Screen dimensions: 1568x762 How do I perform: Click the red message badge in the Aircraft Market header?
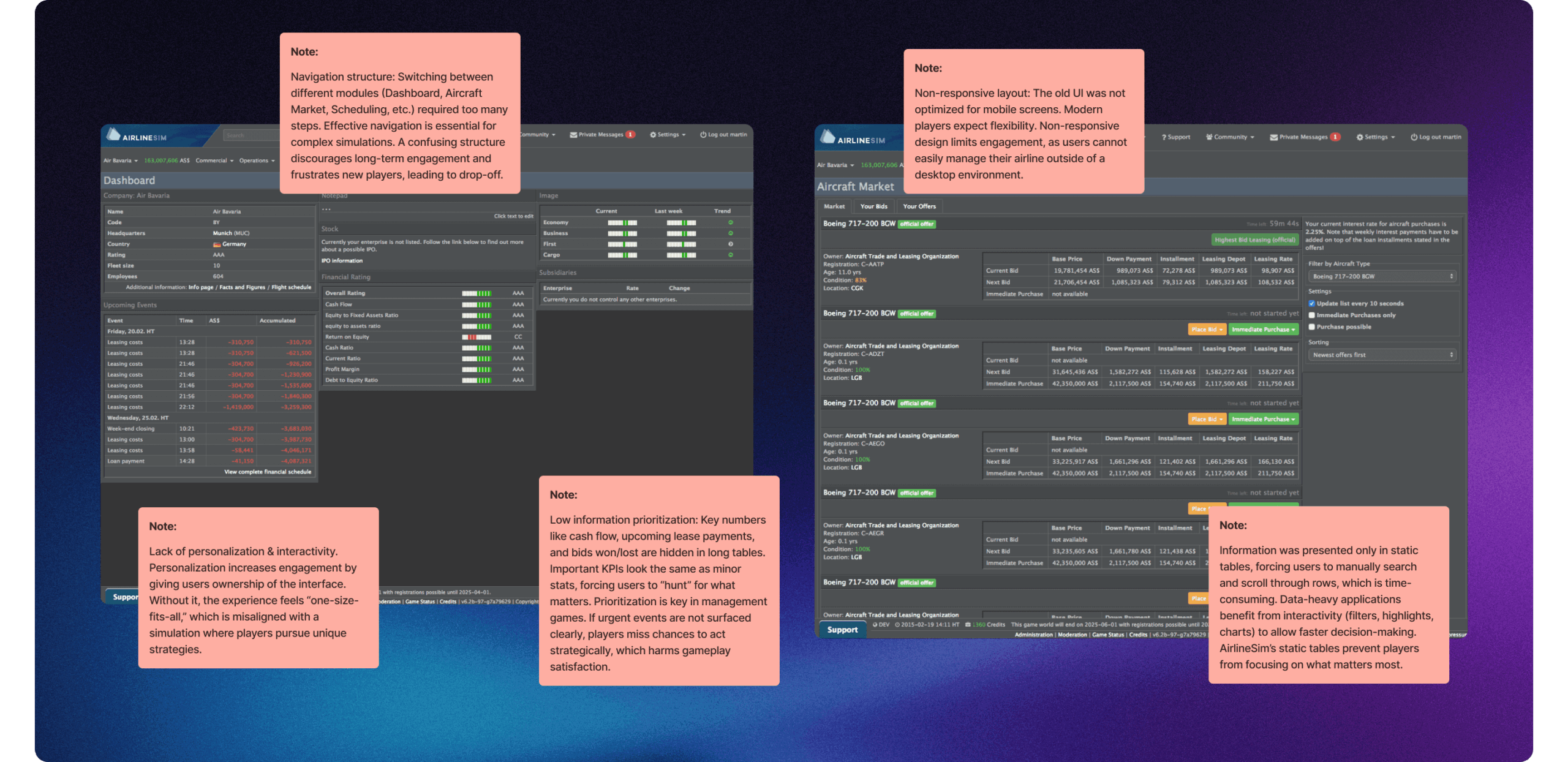1335,137
